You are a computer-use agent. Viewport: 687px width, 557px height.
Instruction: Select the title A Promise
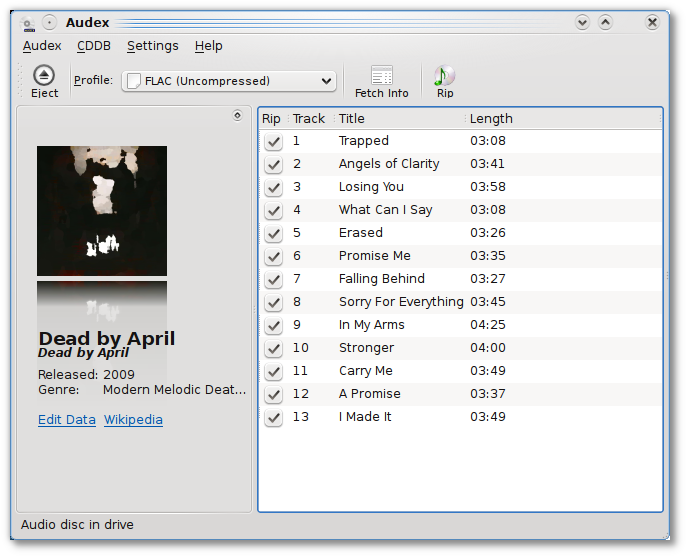tap(369, 394)
